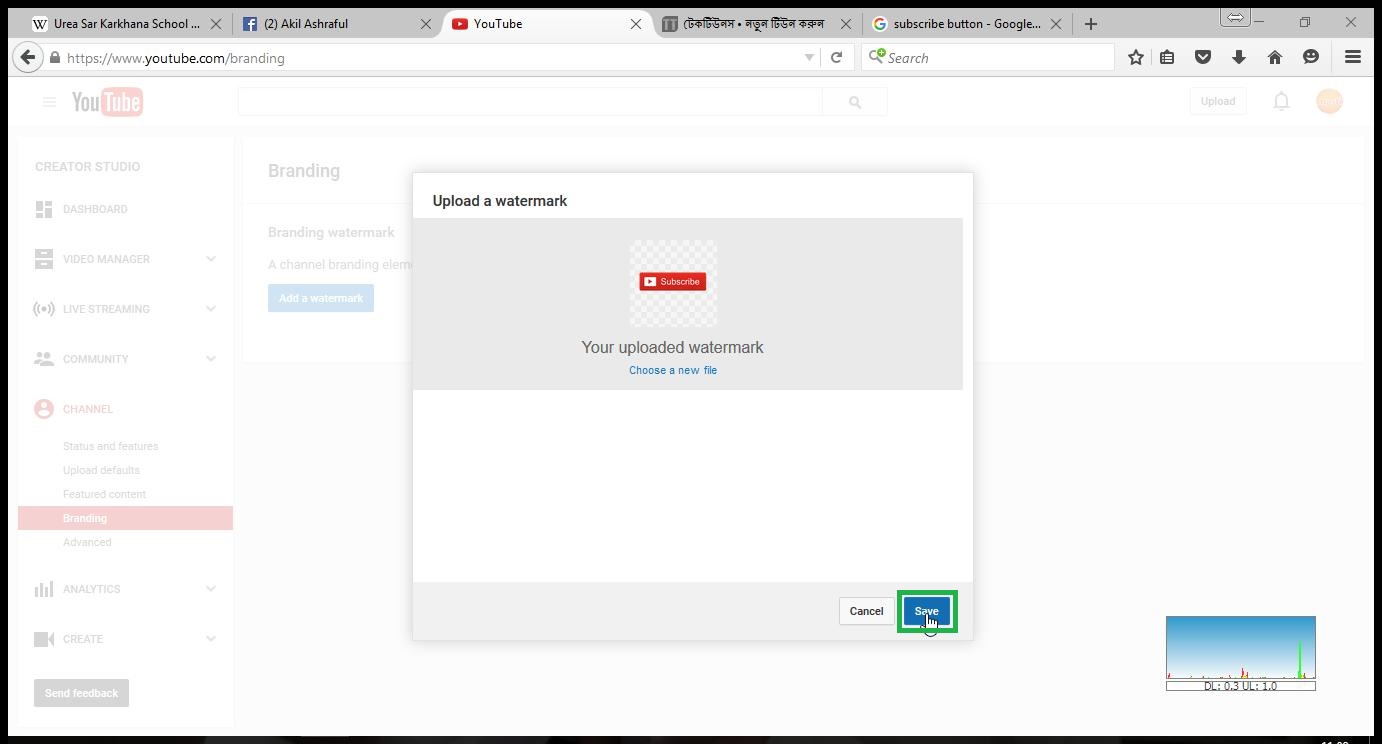
Task: Click the Save button in watermark dialog
Action: [x=926, y=611]
